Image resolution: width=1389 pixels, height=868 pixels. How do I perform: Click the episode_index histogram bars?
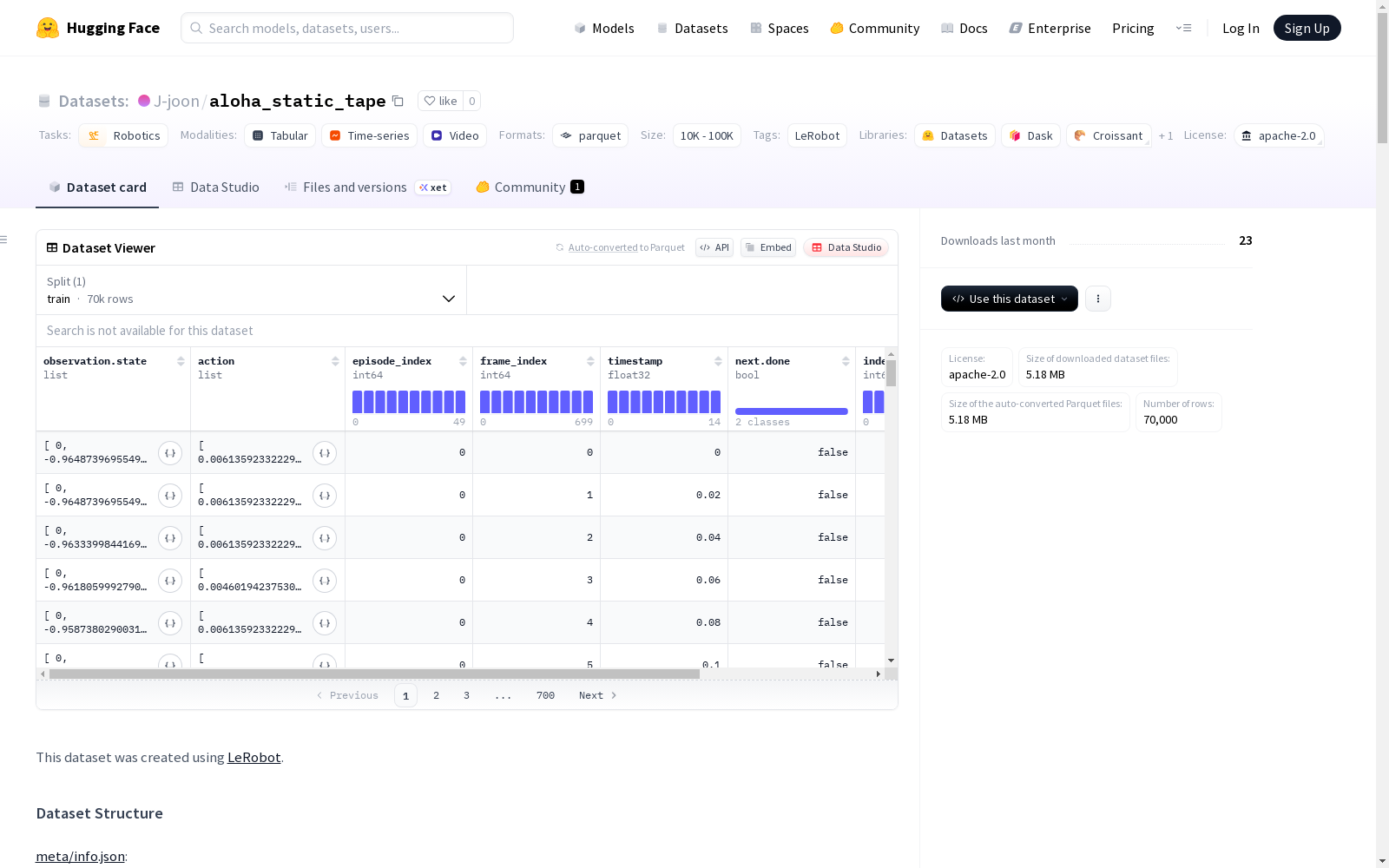click(409, 402)
